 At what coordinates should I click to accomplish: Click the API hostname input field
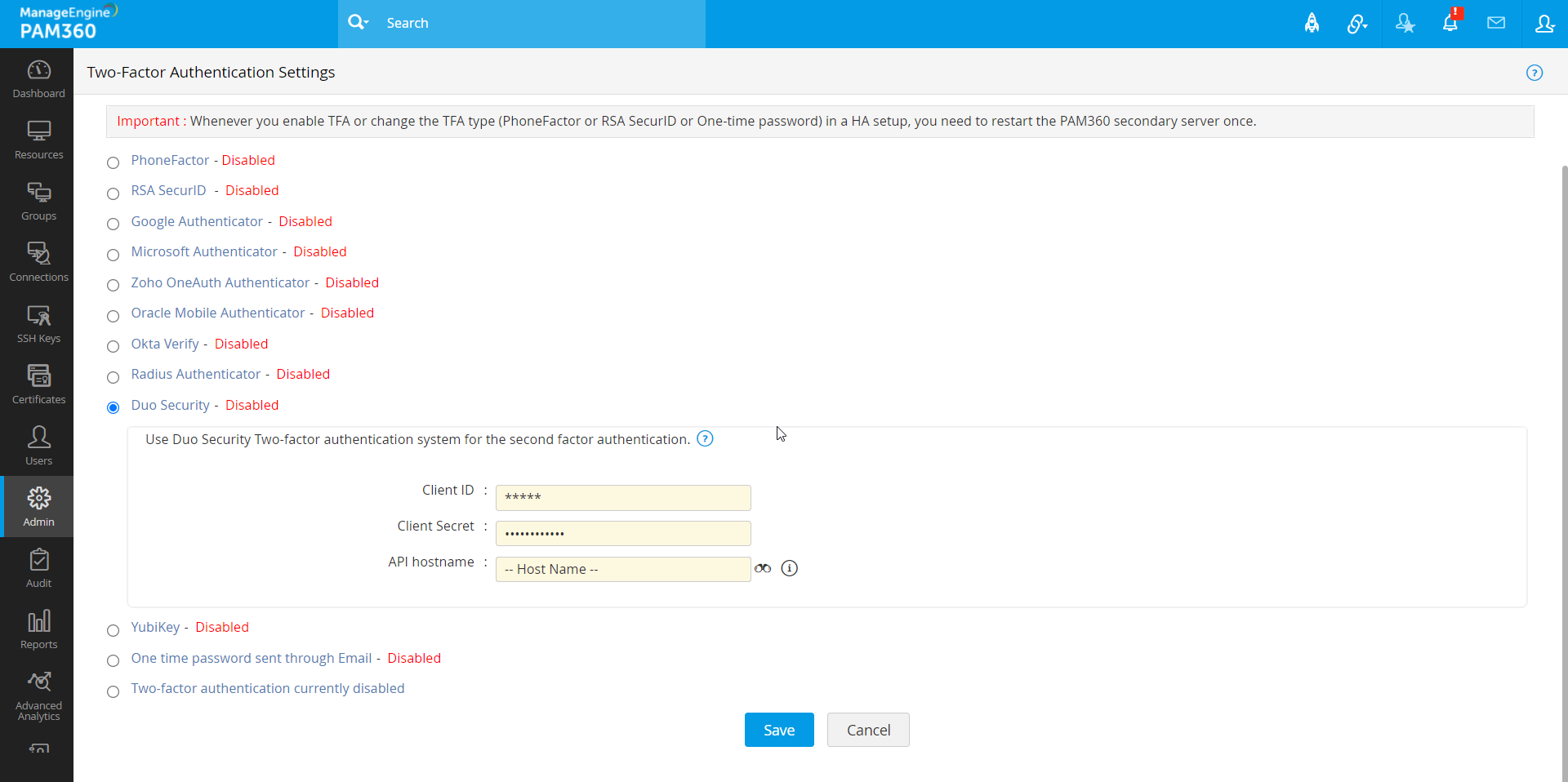623,569
